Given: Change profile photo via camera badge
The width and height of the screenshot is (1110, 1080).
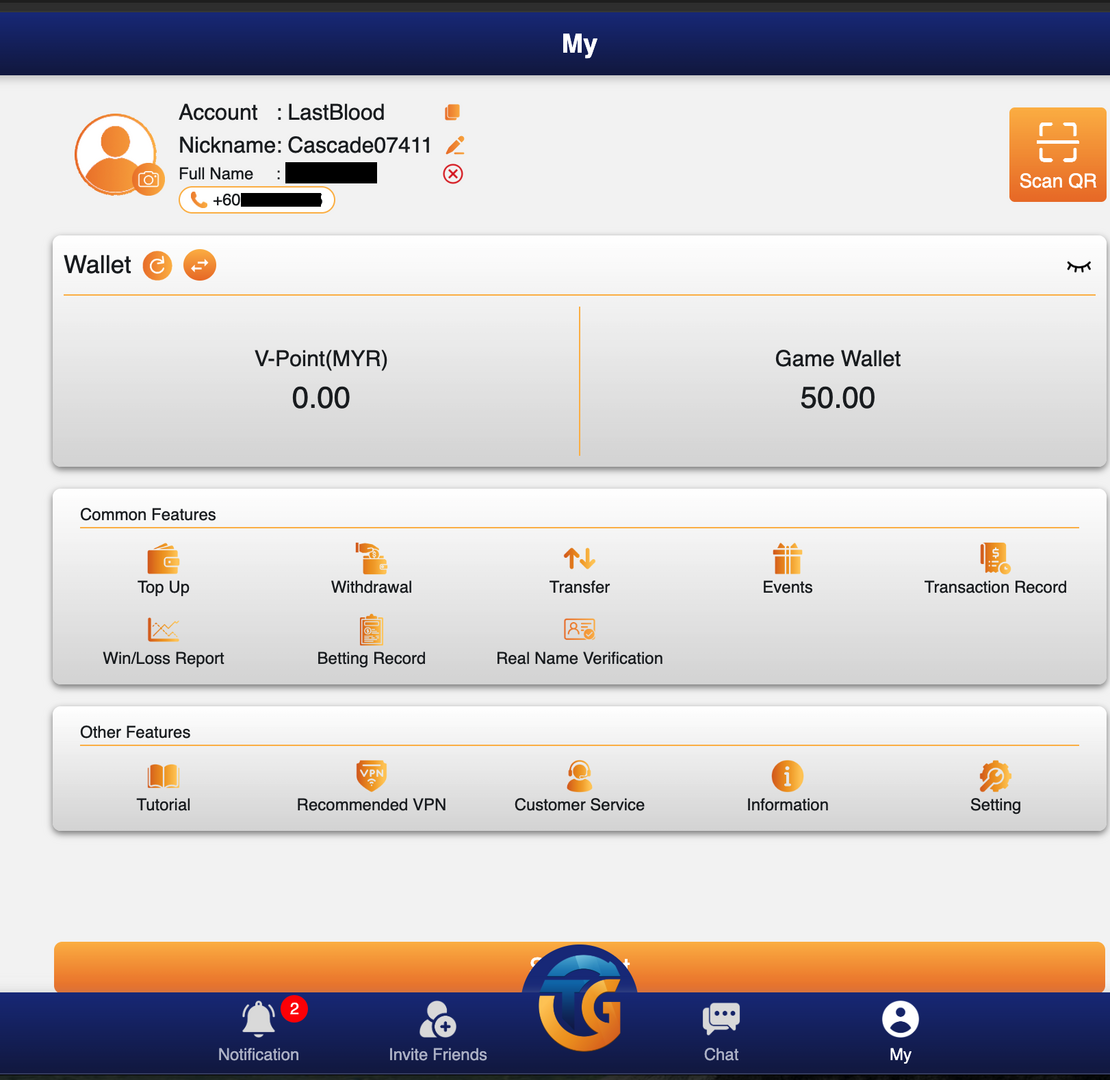Looking at the screenshot, I should coord(148,179).
